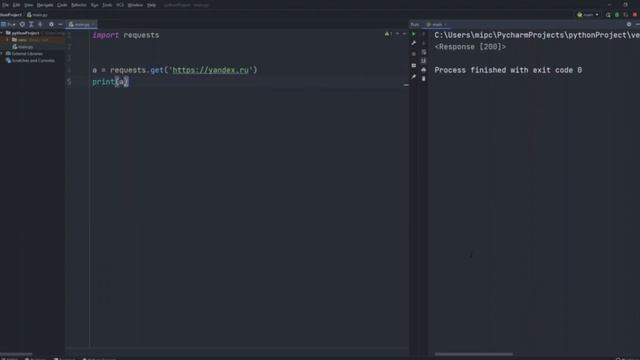Open the Window menu

[x=135, y=5]
